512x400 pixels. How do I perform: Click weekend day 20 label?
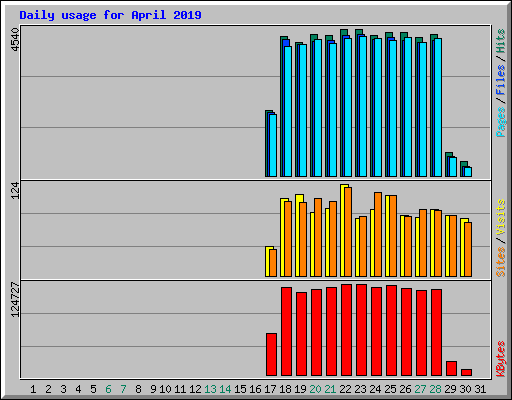pos(315,389)
